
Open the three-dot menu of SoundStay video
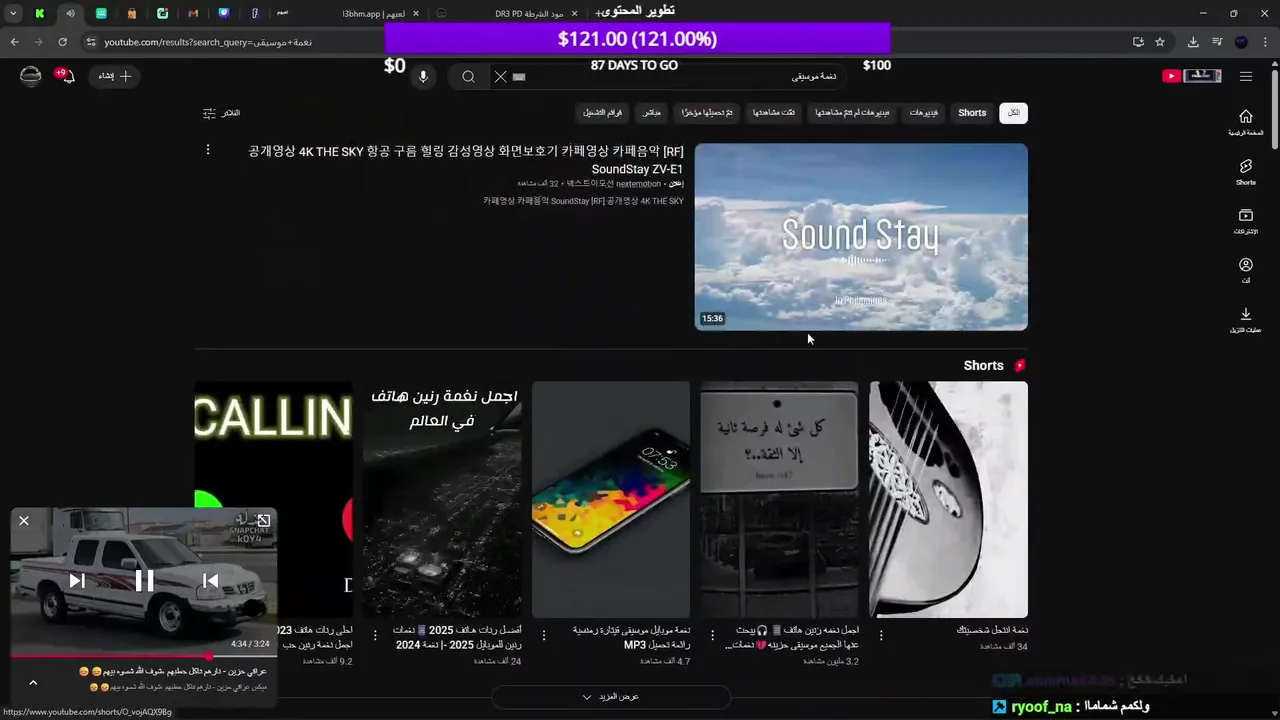point(208,150)
